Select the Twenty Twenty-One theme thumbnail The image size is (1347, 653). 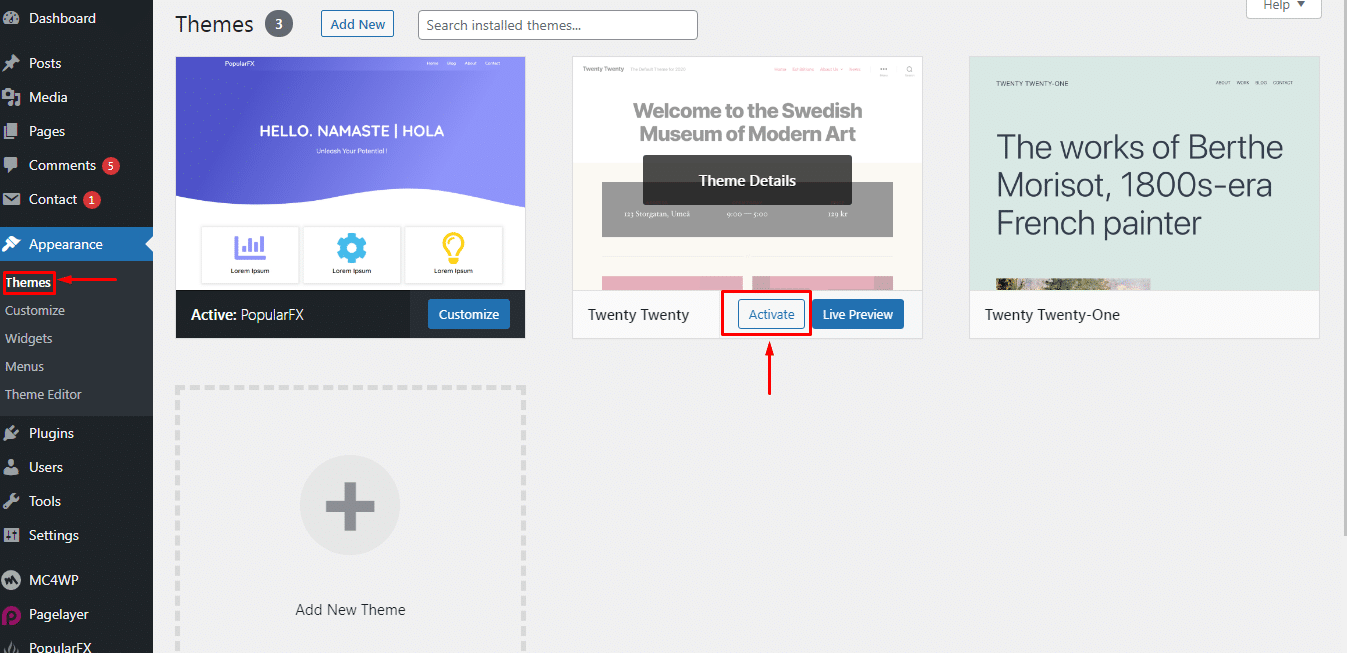(x=1143, y=173)
